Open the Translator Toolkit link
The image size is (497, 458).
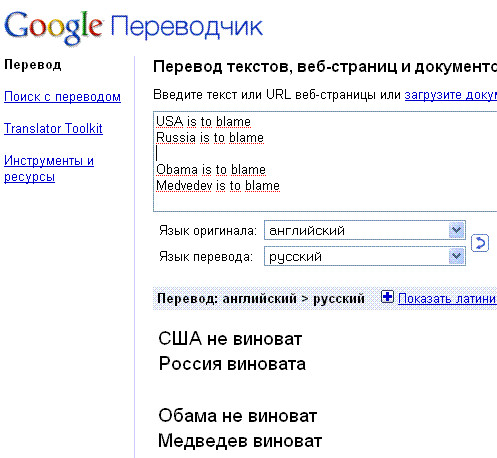click(53, 128)
